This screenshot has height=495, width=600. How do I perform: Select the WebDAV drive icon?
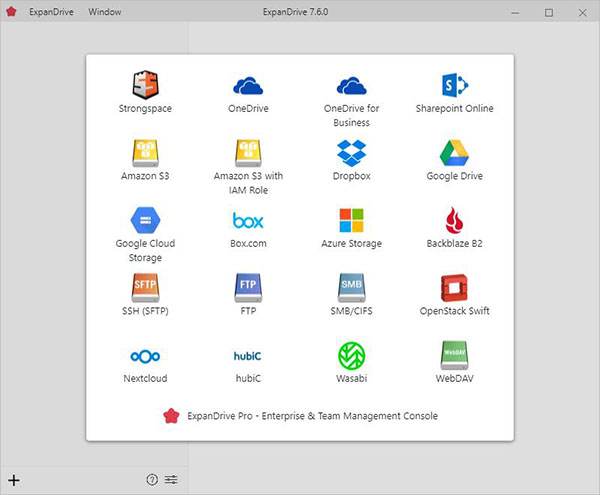[x=455, y=356]
